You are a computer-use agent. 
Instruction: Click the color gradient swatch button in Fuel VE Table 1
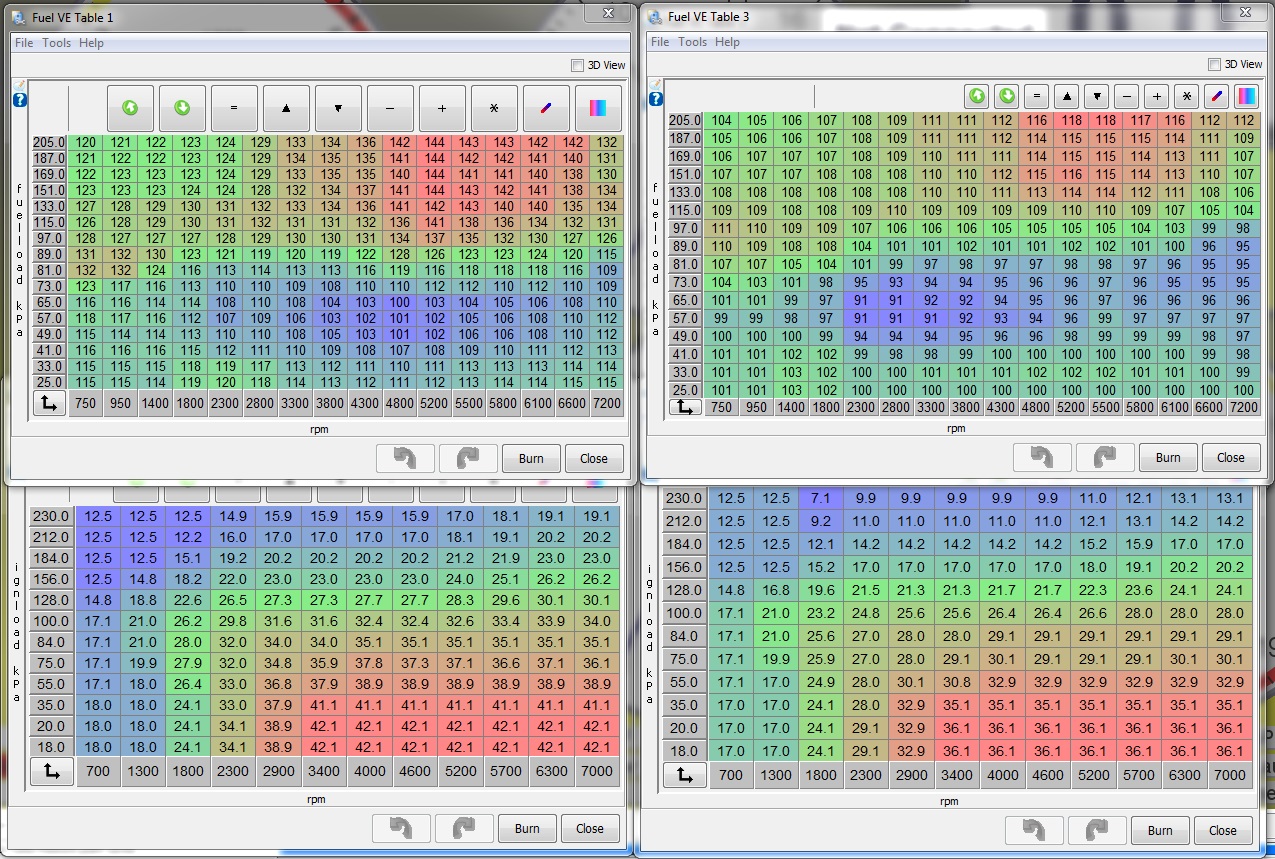pyautogui.click(x=598, y=108)
